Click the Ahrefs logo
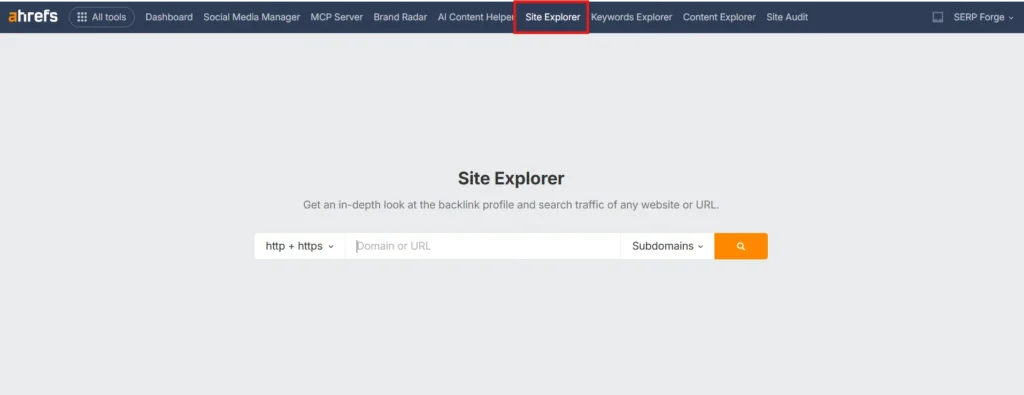This screenshot has width=1024, height=395. click(33, 17)
